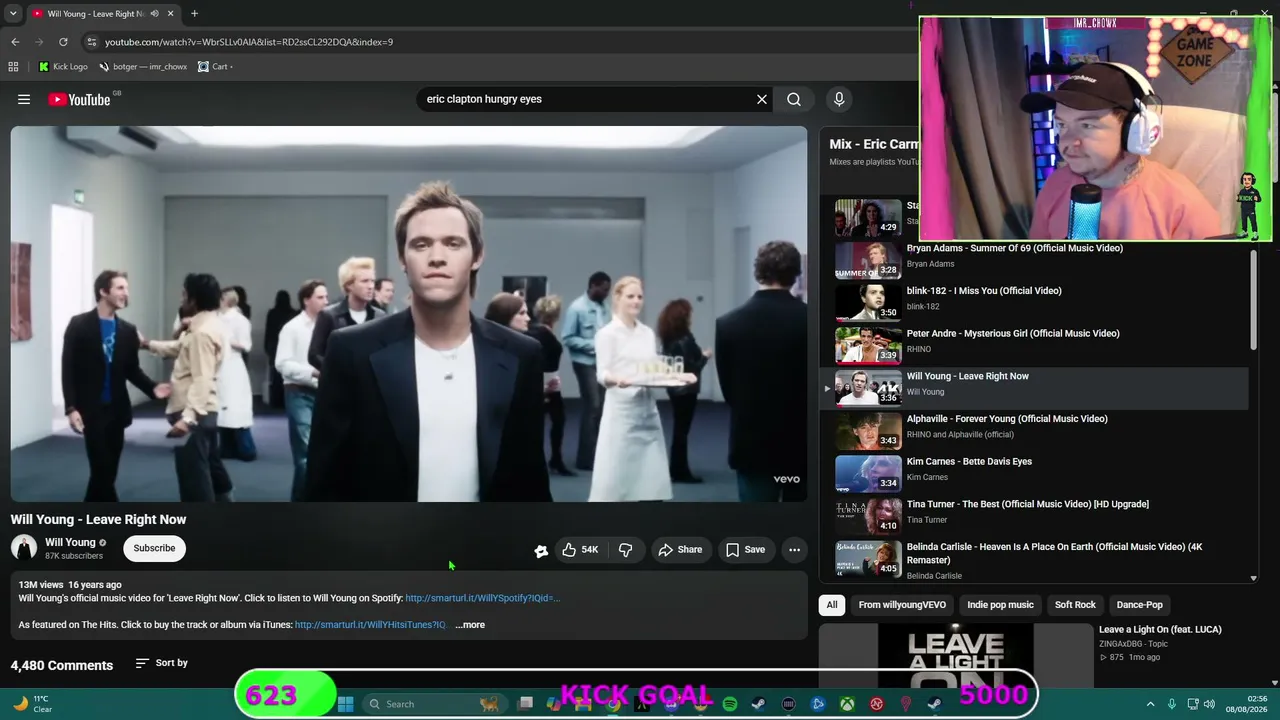Clear the search box with the X
Screen dimensions: 1280x720
762,99
